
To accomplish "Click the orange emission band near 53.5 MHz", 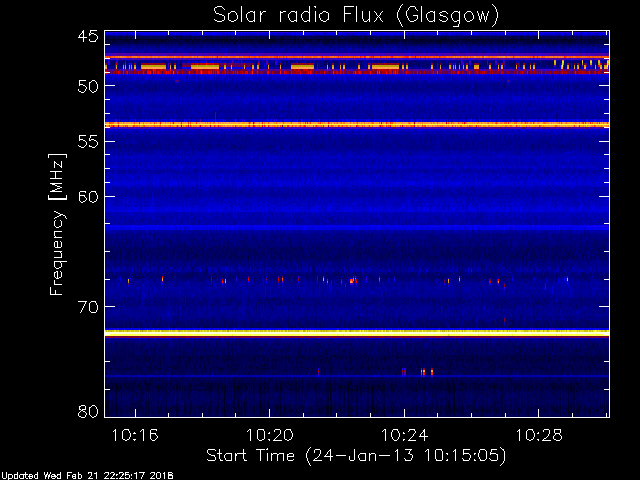I will pos(357,124).
